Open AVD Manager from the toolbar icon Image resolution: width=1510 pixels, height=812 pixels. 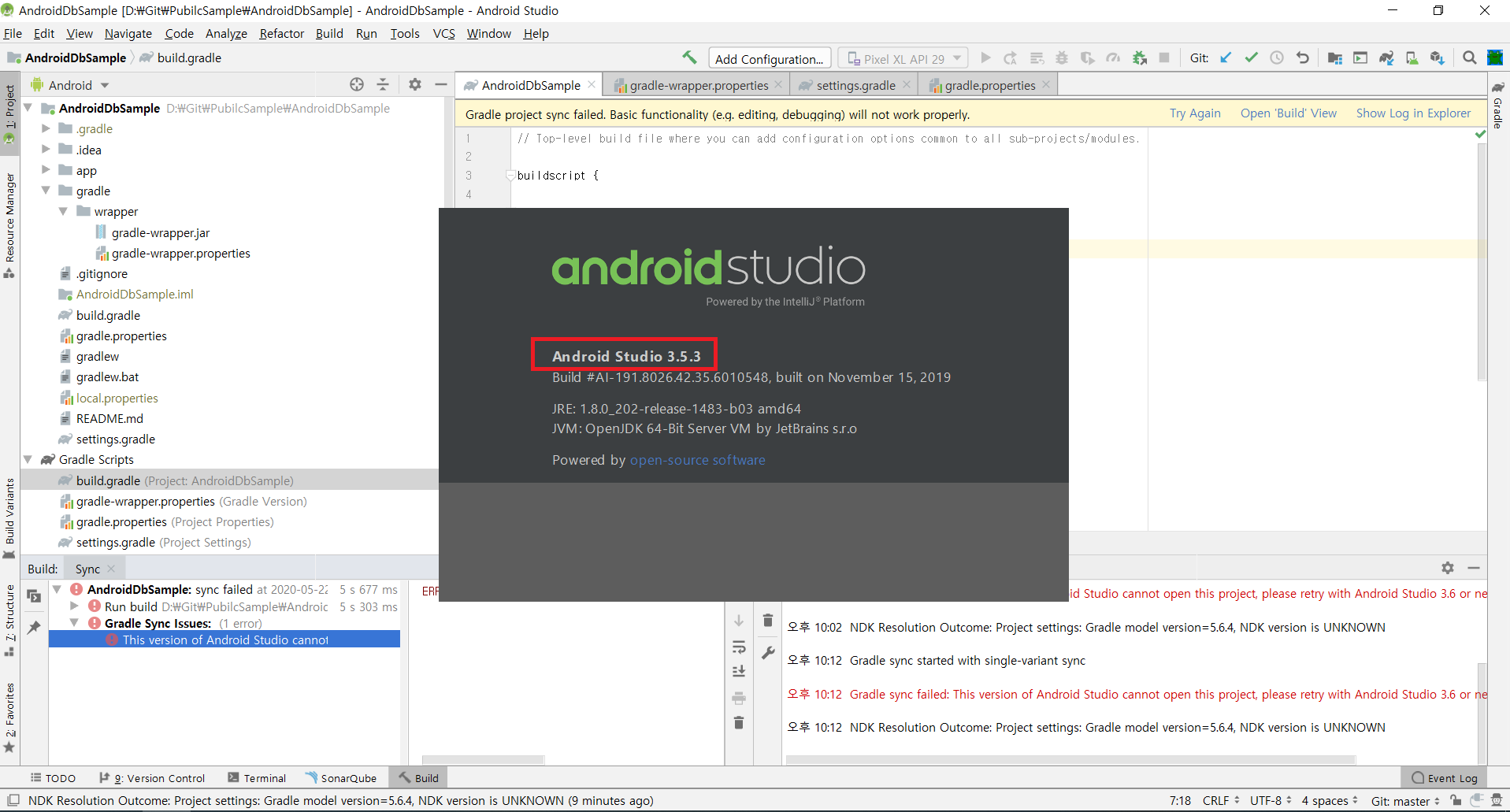tap(1412, 58)
